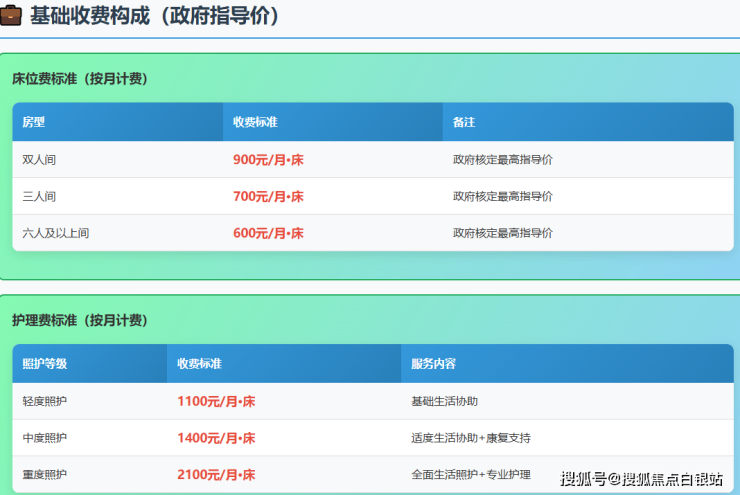Click the 备注 column header

click(463, 122)
